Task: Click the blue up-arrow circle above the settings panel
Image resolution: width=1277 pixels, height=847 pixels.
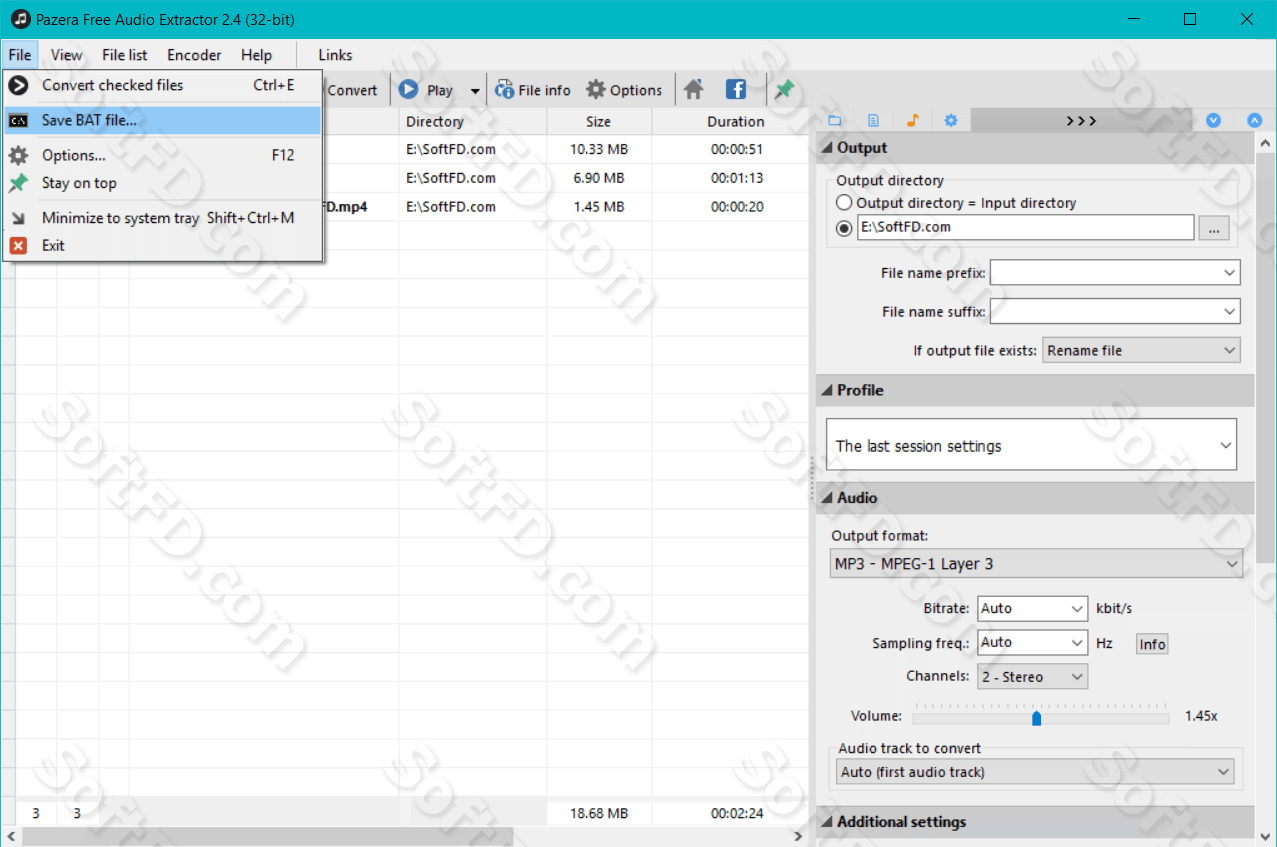Action: tap(1255, 121)
